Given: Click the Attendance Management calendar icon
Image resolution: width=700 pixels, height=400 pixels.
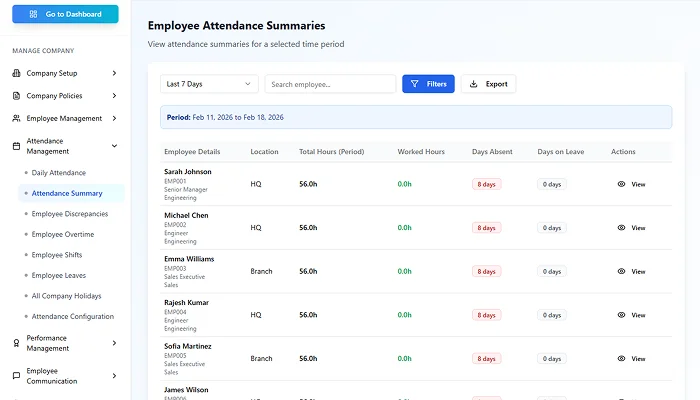Looking at the screenshot, I should [x=16, y=146].
